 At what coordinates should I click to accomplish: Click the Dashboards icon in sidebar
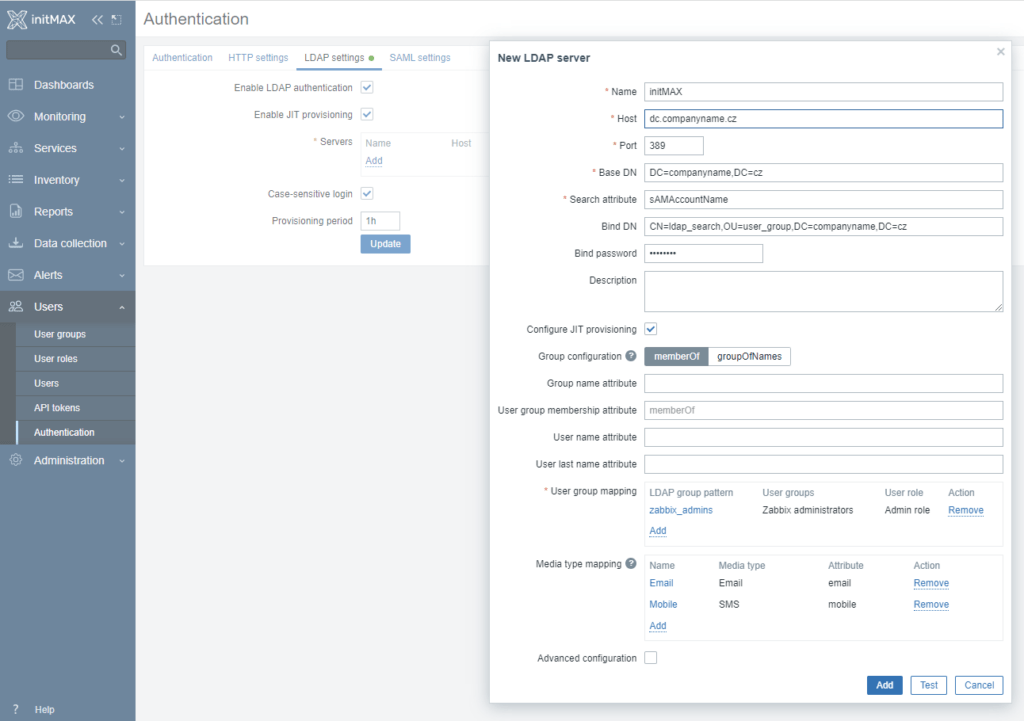[16, 85]
